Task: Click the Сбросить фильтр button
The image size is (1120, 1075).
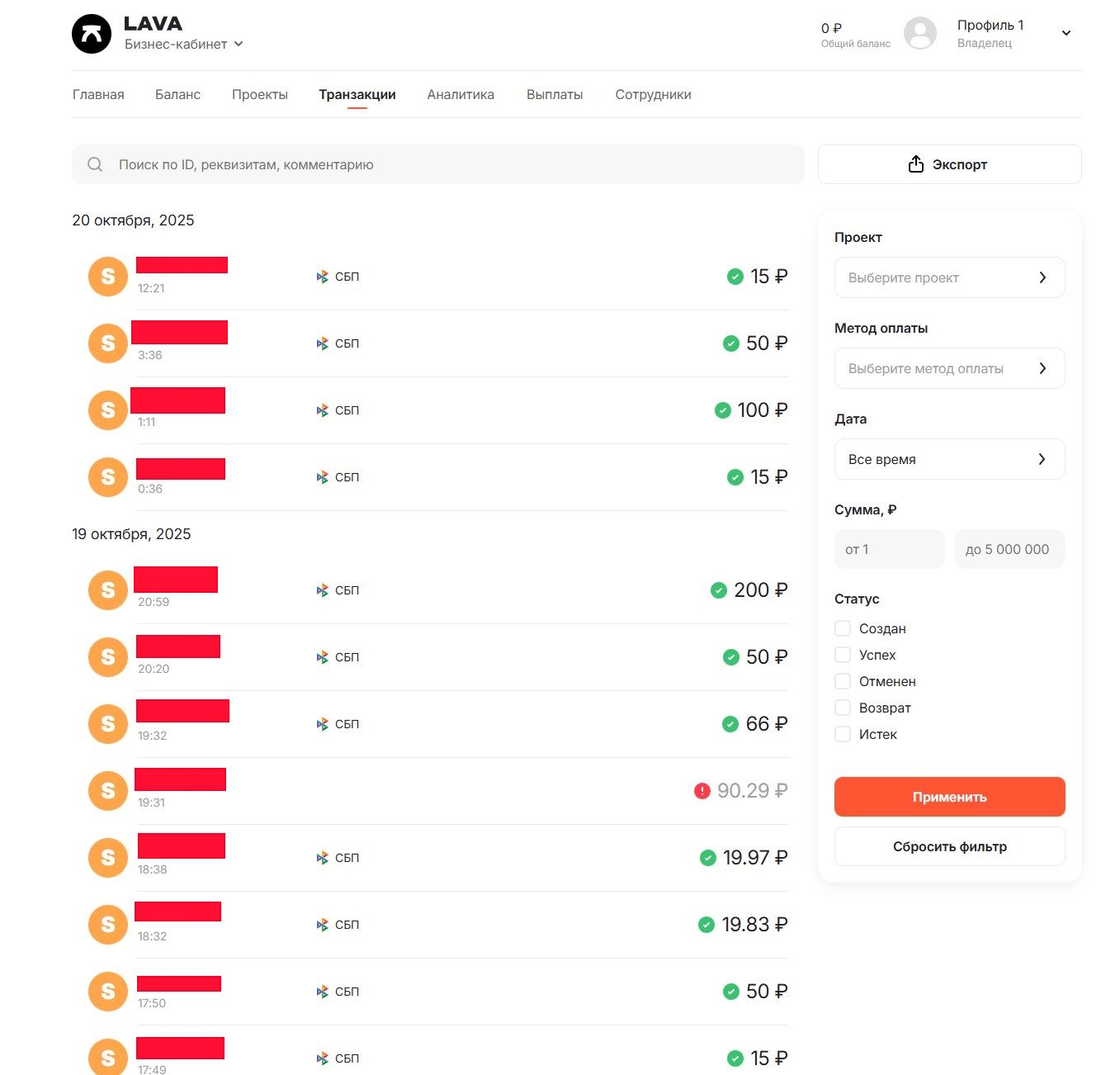Action: (x=949, y=846)
